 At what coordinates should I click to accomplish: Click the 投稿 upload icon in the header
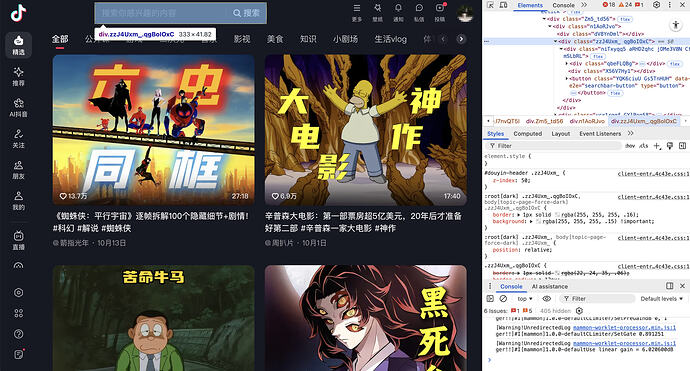[440, 13]
